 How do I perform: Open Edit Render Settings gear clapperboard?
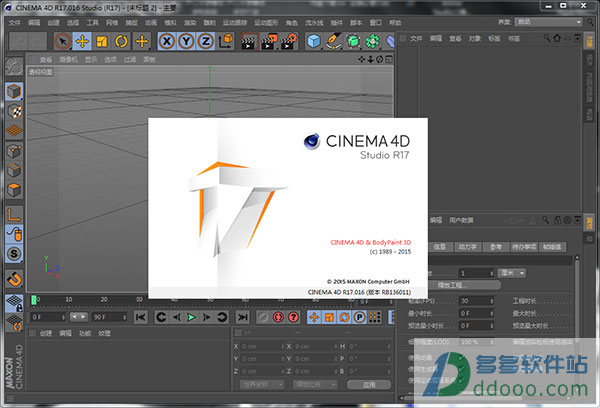pos(289,41)
